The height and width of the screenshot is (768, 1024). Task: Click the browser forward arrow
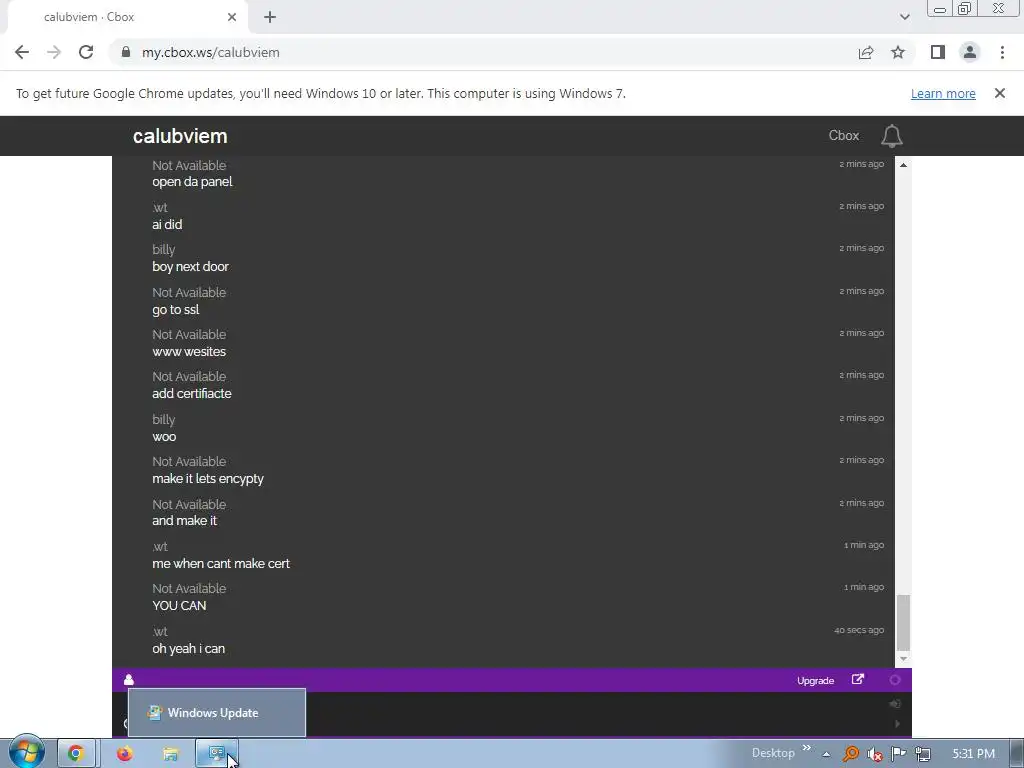click(54, 52)
